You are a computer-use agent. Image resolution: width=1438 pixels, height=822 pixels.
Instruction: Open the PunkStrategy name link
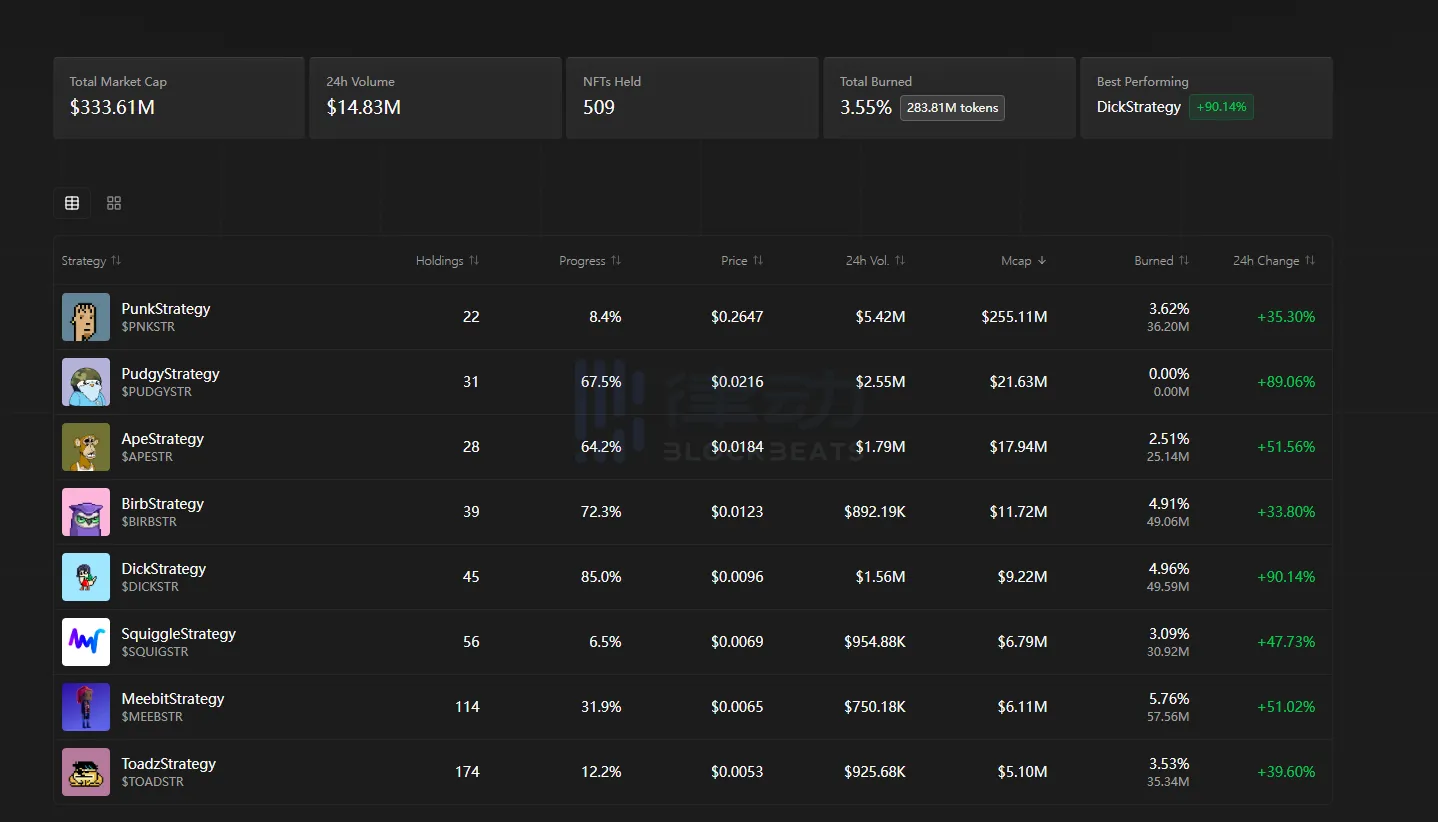click(166, 309)
